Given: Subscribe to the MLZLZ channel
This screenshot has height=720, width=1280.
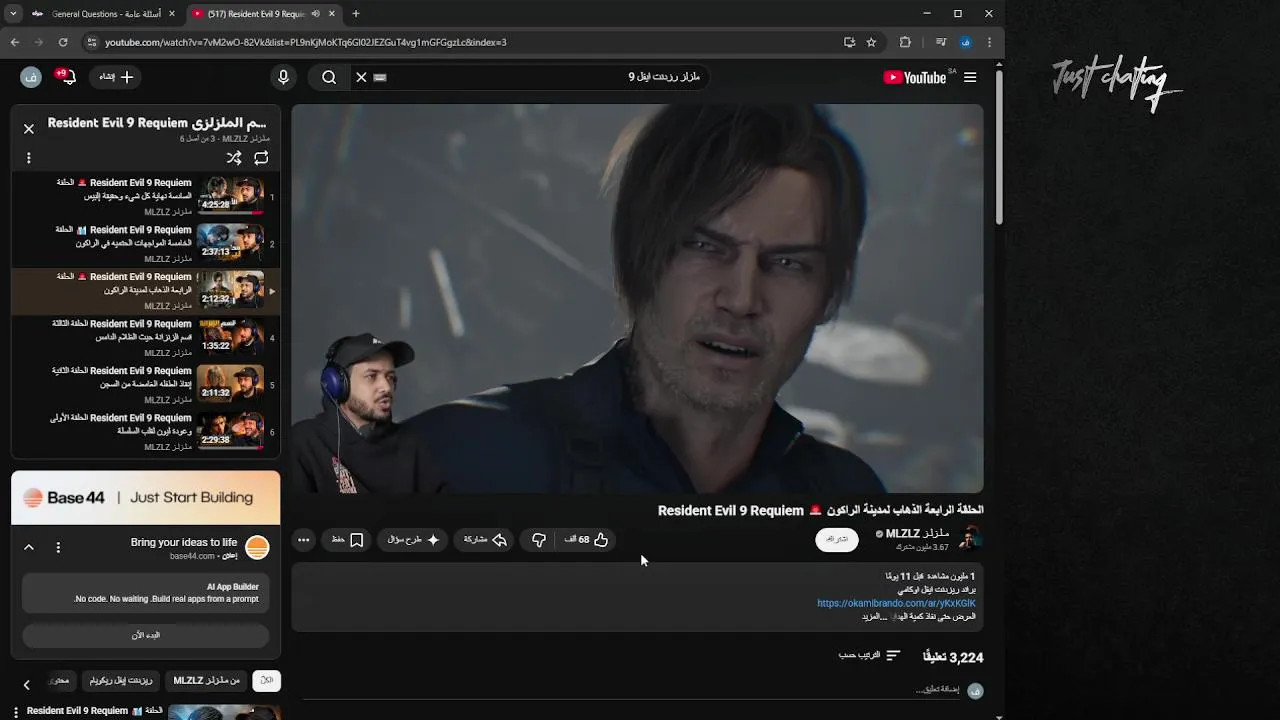Looking at the screenshot, I should [837, 539].
